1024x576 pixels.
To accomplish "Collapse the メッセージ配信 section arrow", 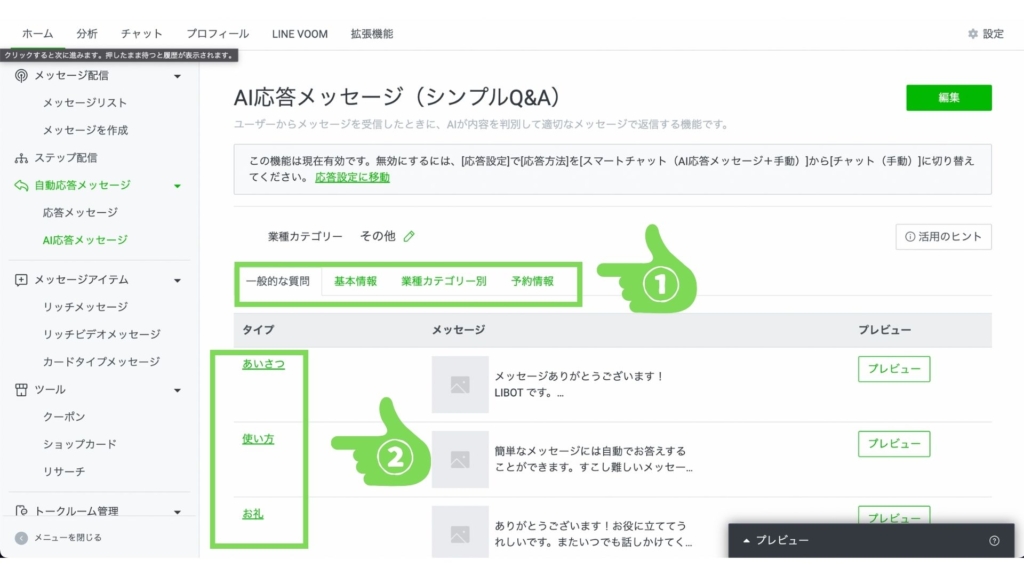I will point(177,76).
